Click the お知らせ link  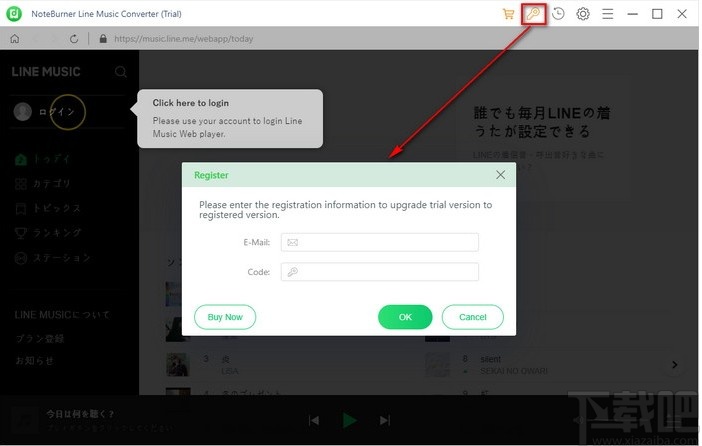(x=34, y=360)
